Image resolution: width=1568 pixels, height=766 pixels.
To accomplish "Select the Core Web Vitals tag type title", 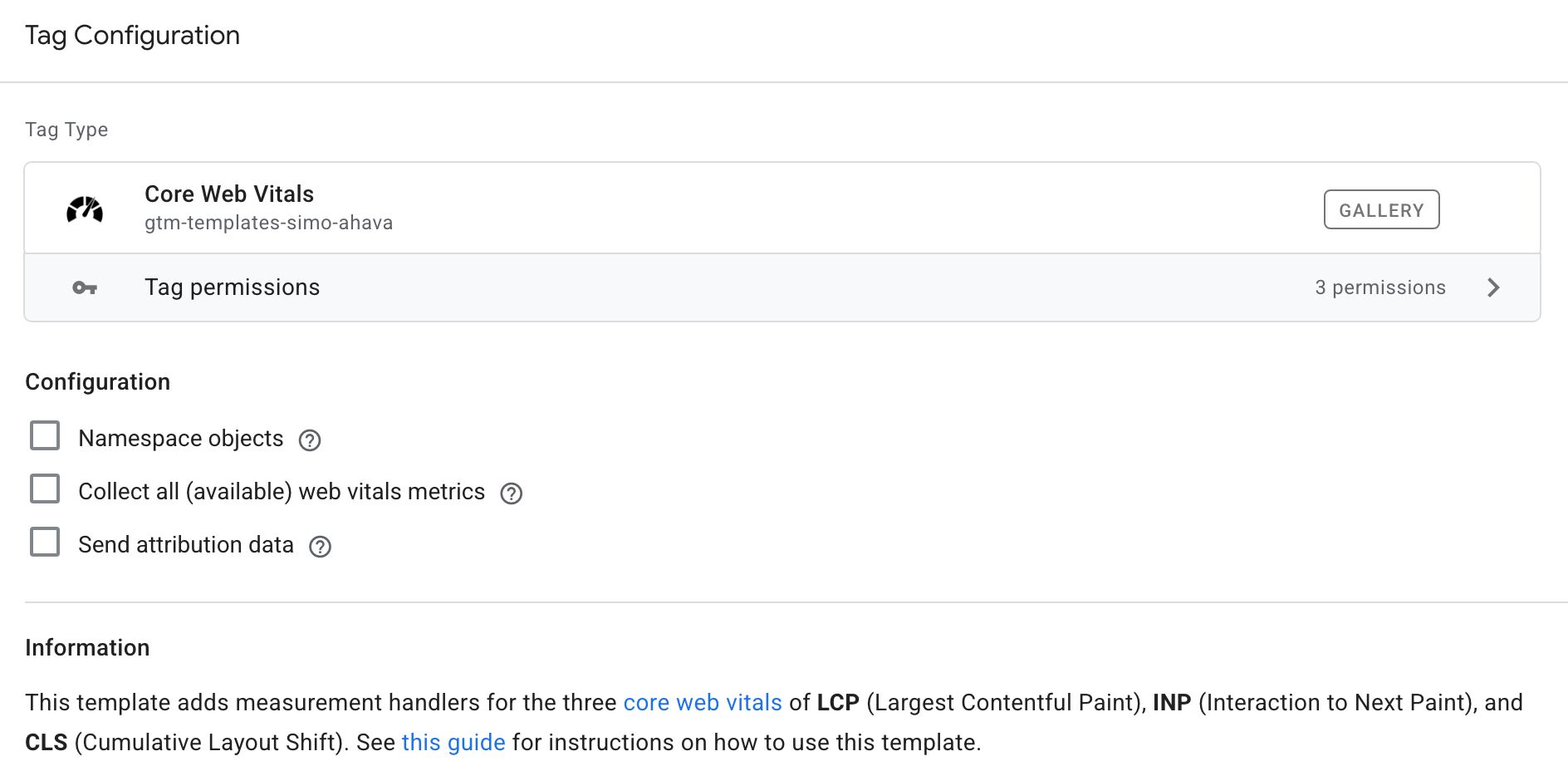I will click(x=229, y=194).
